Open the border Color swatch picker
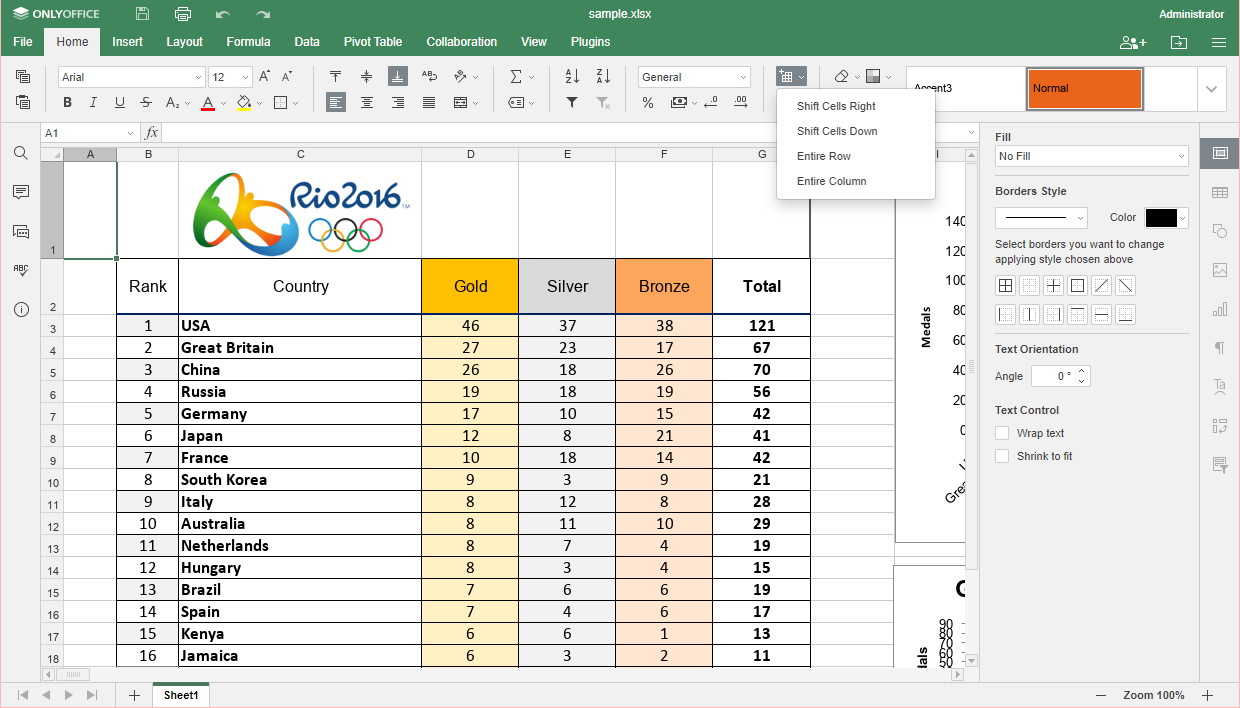Viewport: 1240px width, 708px height. tap(1166, 218)
